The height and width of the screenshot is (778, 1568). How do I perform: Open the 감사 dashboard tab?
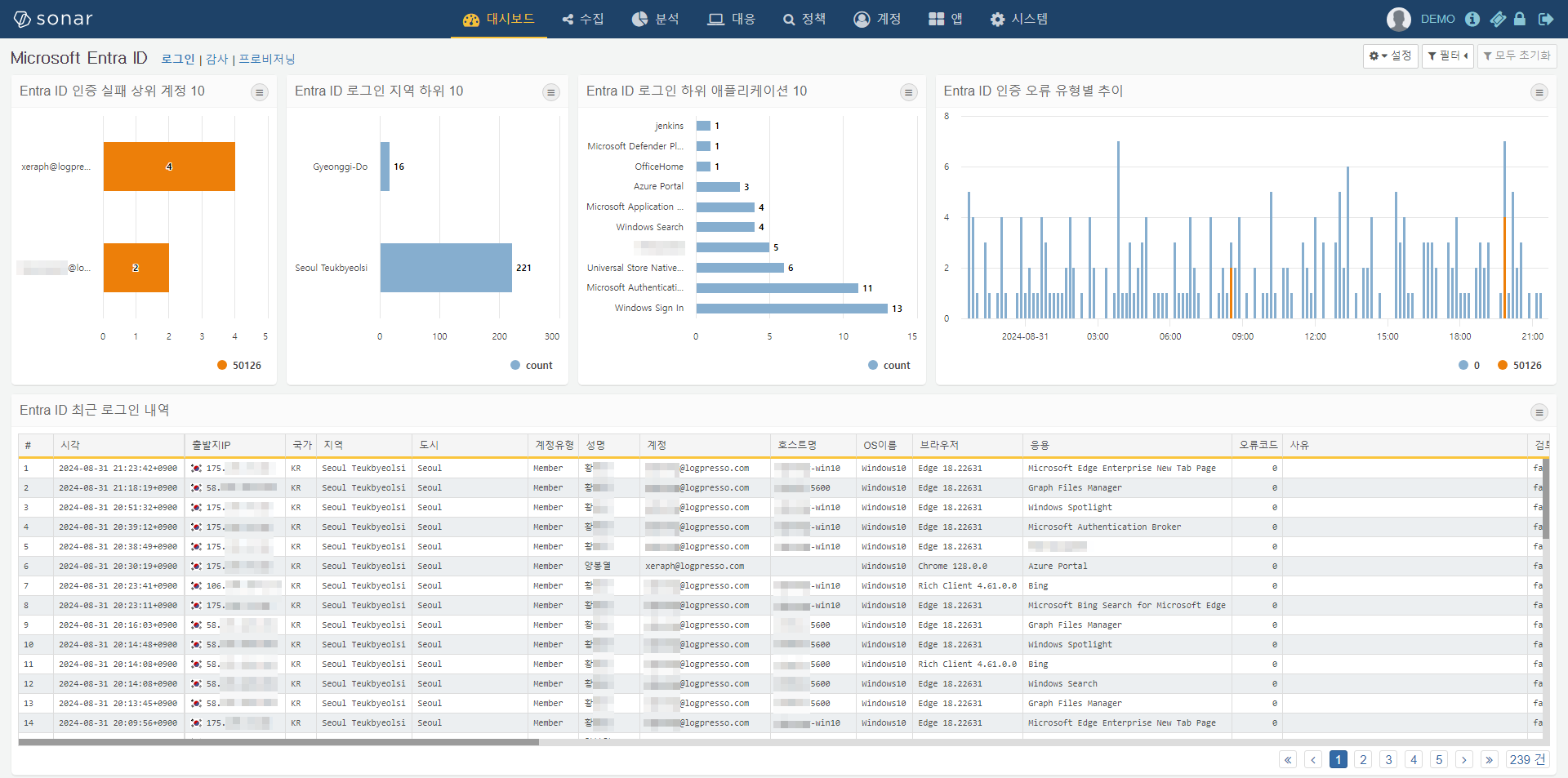216,59
